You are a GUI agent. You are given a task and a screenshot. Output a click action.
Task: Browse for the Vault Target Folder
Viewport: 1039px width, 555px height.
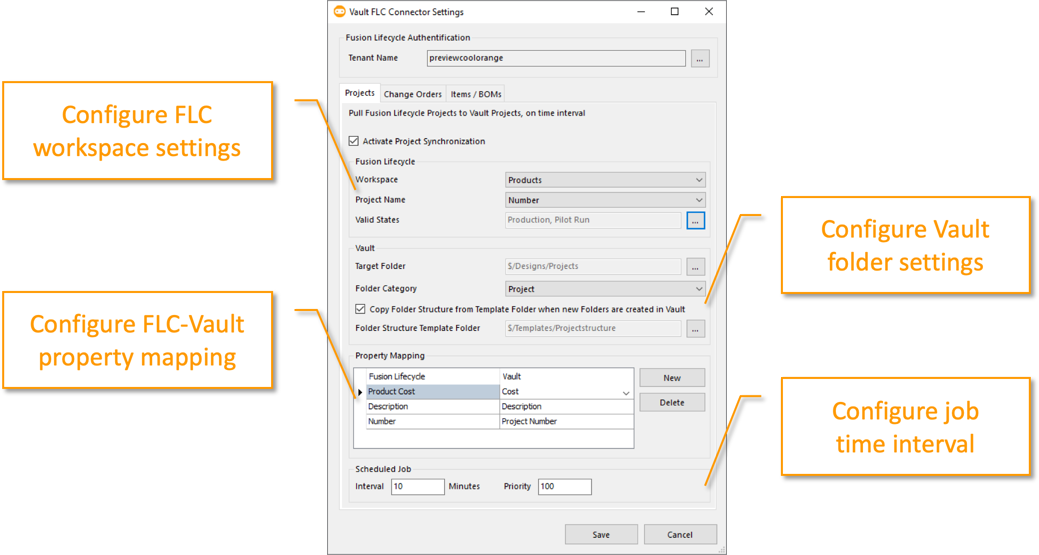[696, 267]
